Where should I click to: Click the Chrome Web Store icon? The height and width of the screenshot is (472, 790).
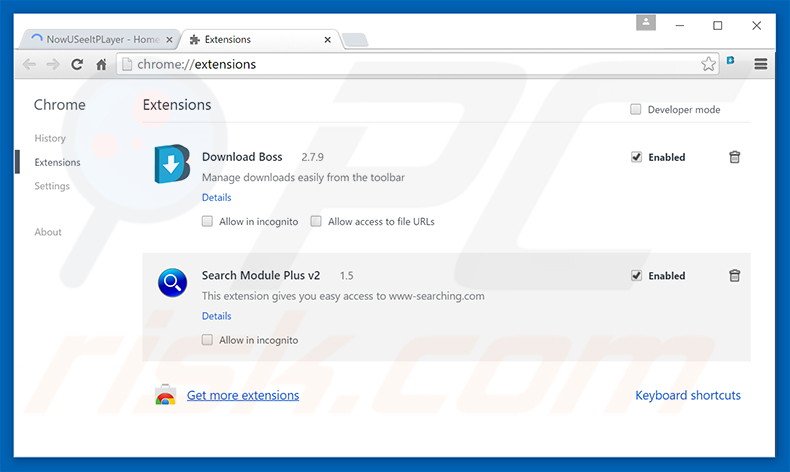point(165,395)
